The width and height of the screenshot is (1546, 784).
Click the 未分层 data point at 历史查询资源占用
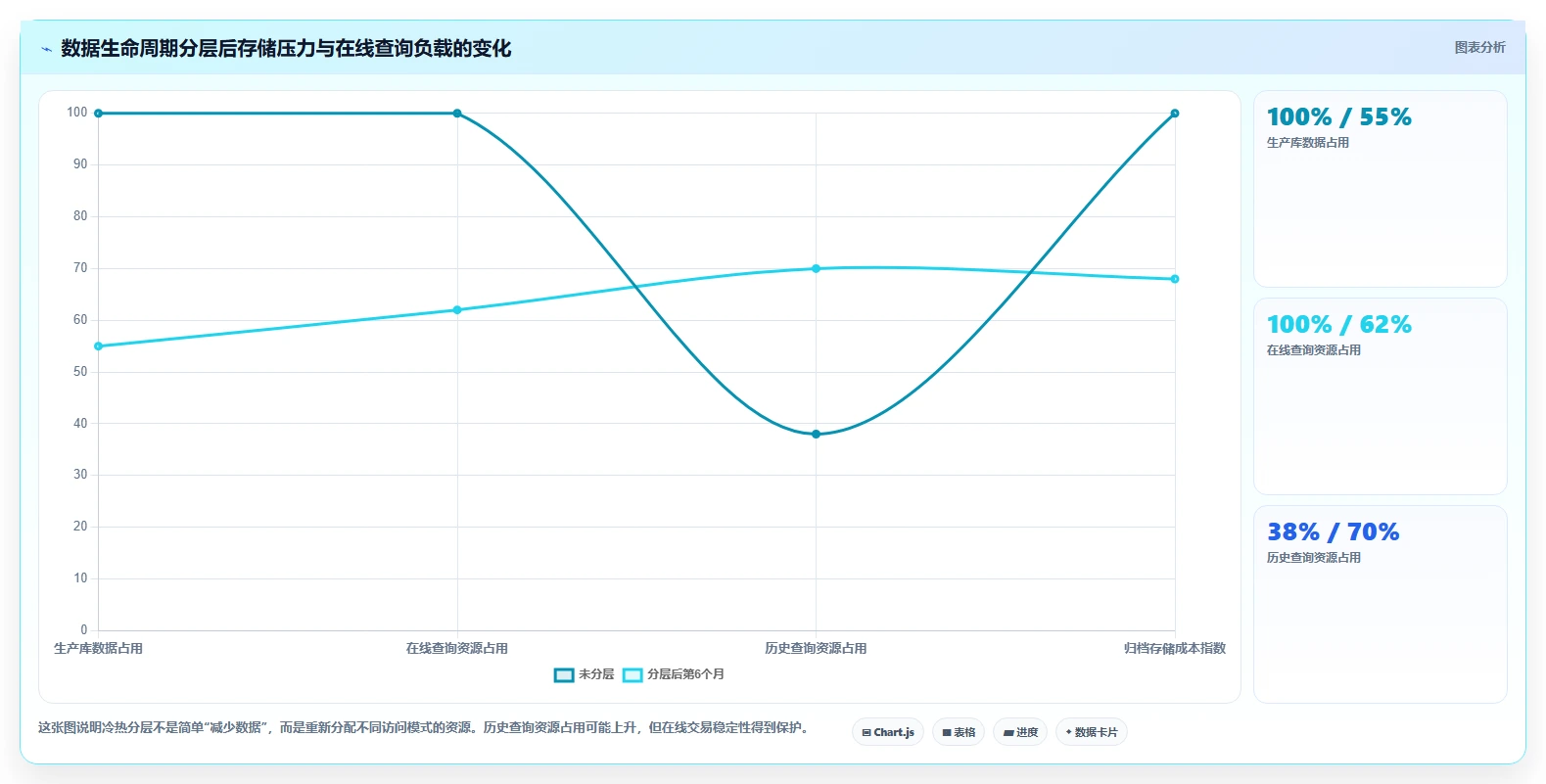tap(816, 434)
